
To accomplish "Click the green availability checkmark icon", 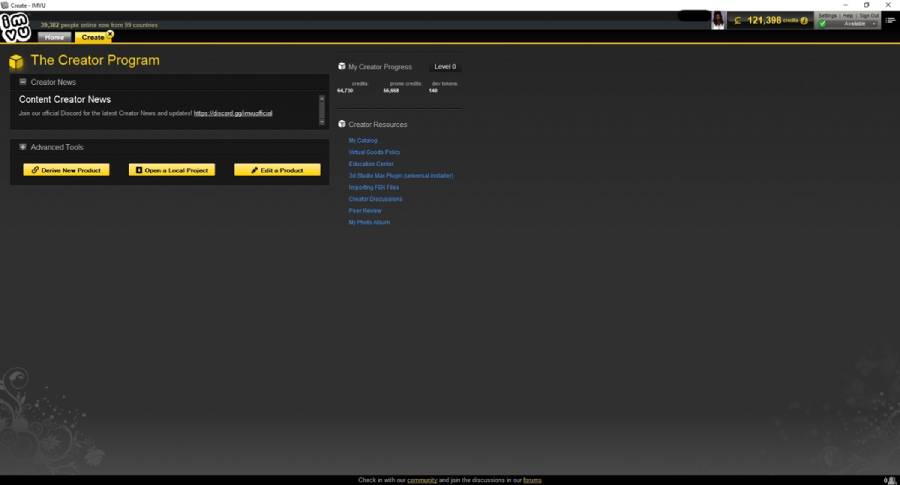I will [823, 24].
